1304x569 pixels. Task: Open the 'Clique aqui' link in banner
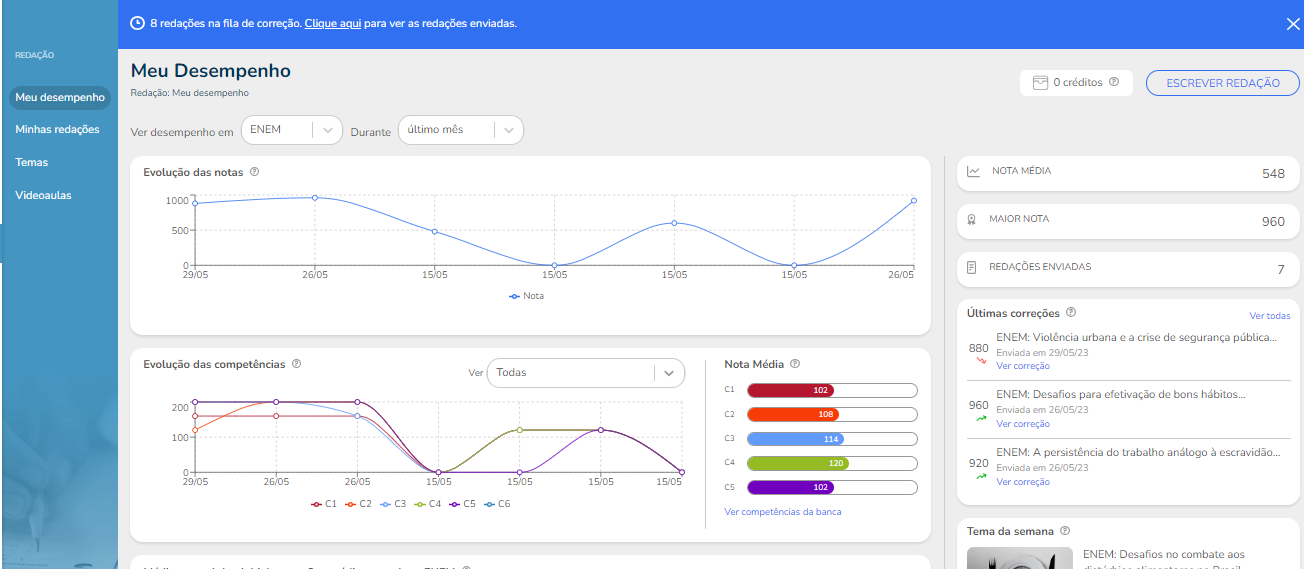[332, 23]
